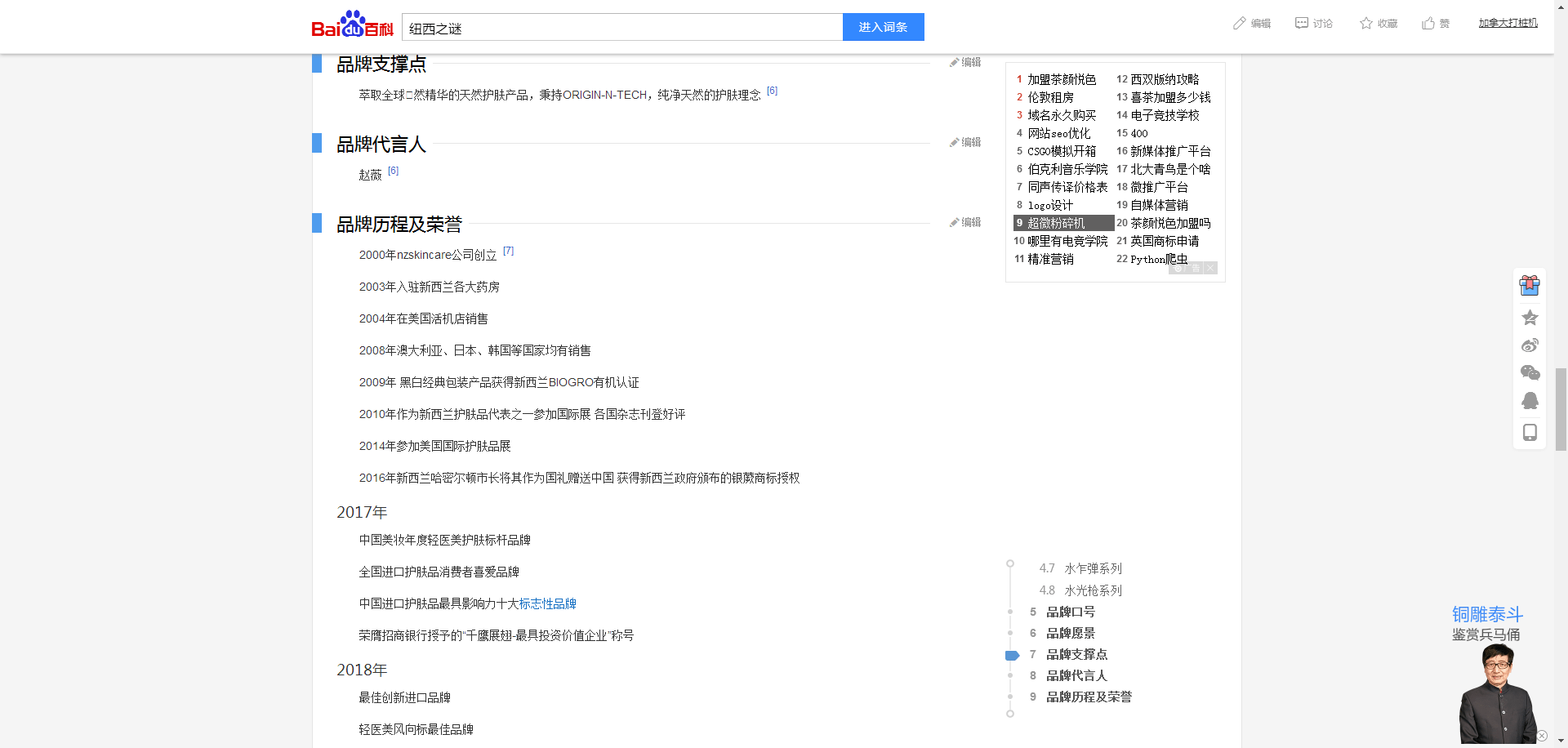Click the search input field
The width and height of the screenshot is (1568, 748).
(x=622, y=27)
